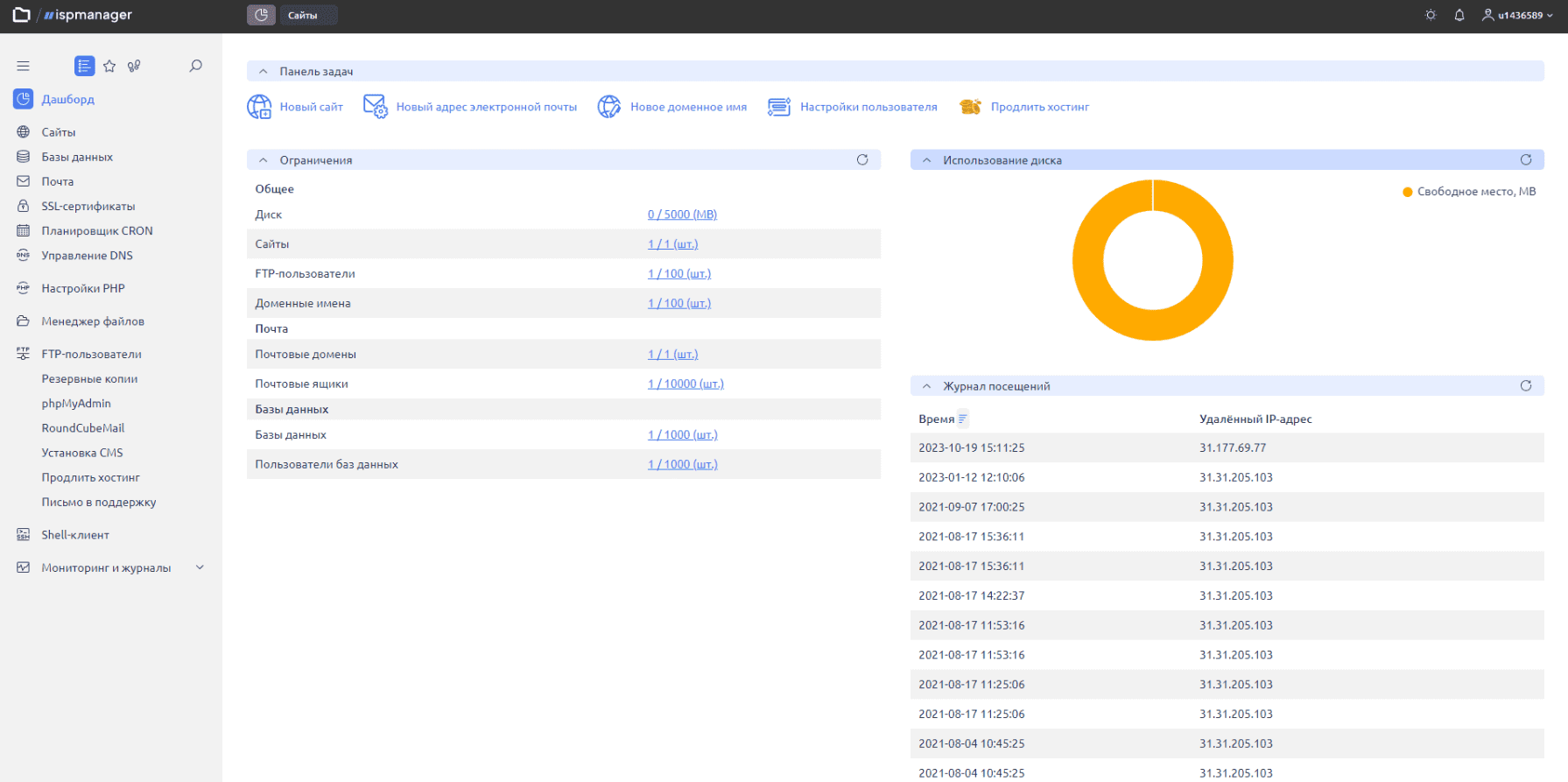
Task: Open Установка CMS in sidebar
Action: [x=82, y=453]
